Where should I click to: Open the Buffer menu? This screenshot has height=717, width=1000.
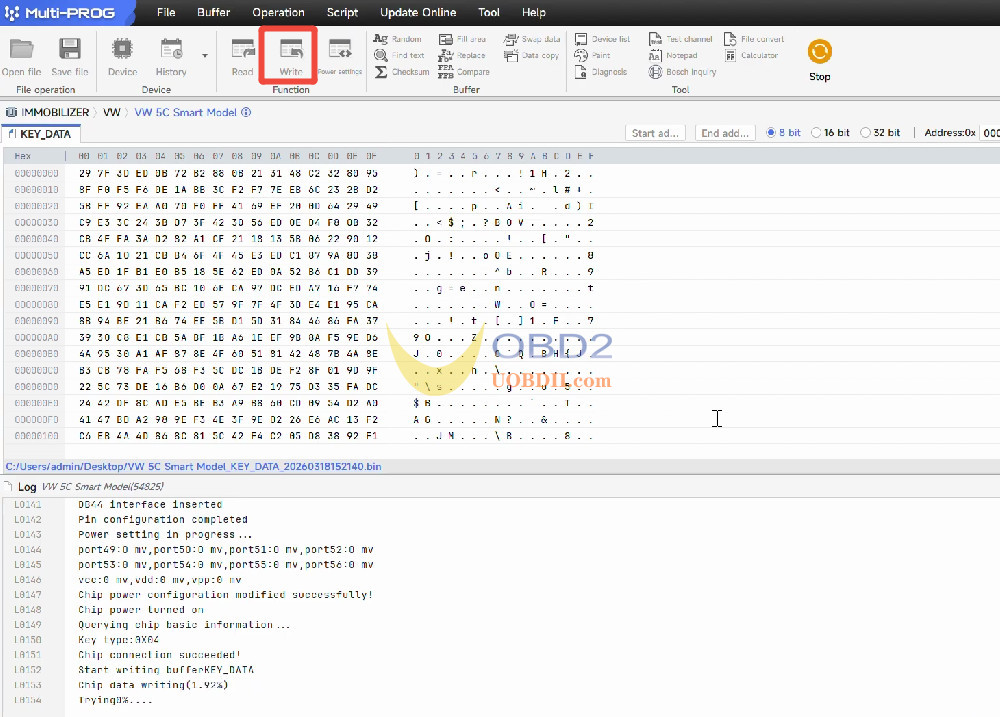(x=213, y=13)
